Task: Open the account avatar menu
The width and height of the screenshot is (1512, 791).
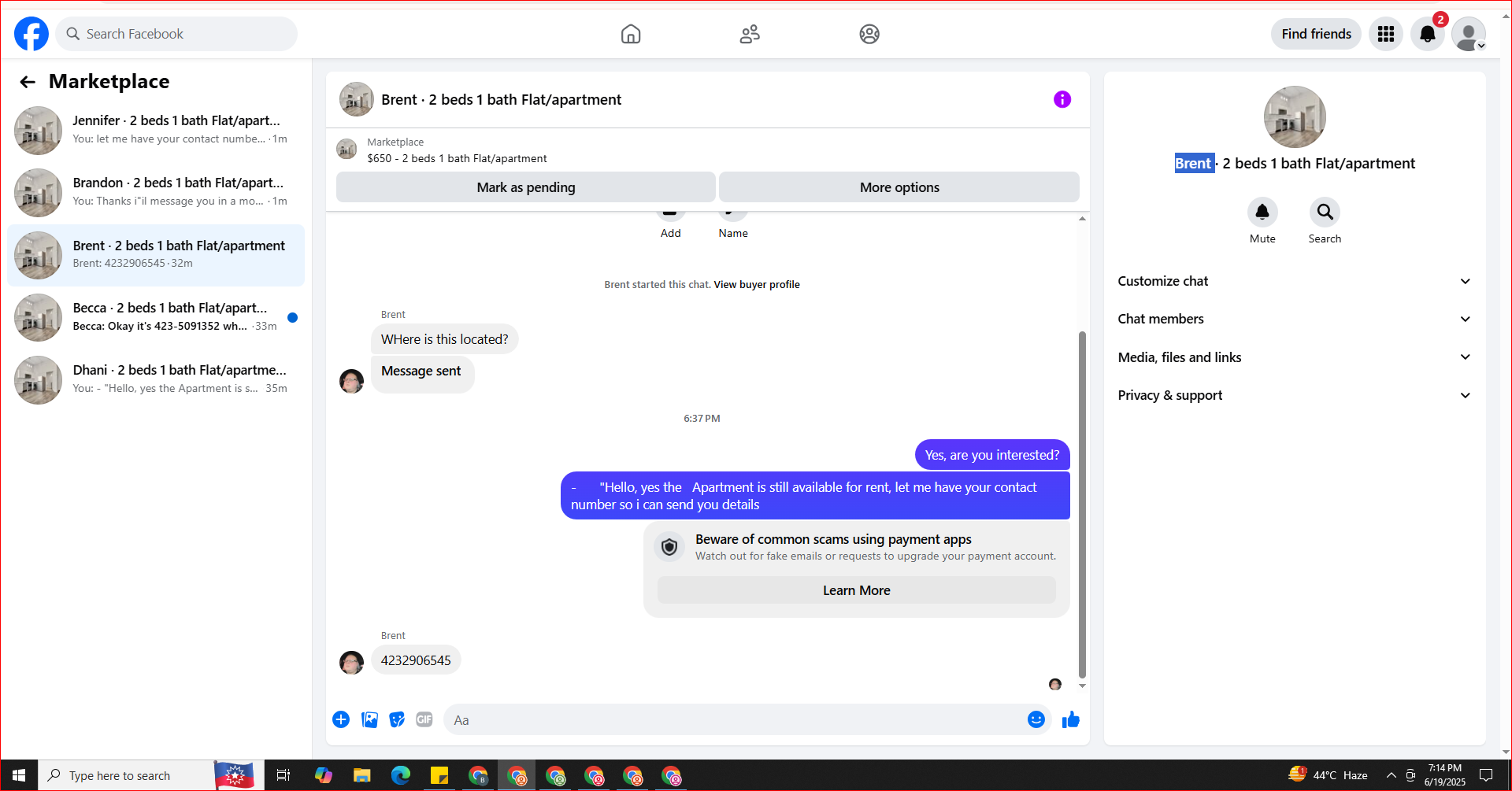Action: [x=1469, y=34]
